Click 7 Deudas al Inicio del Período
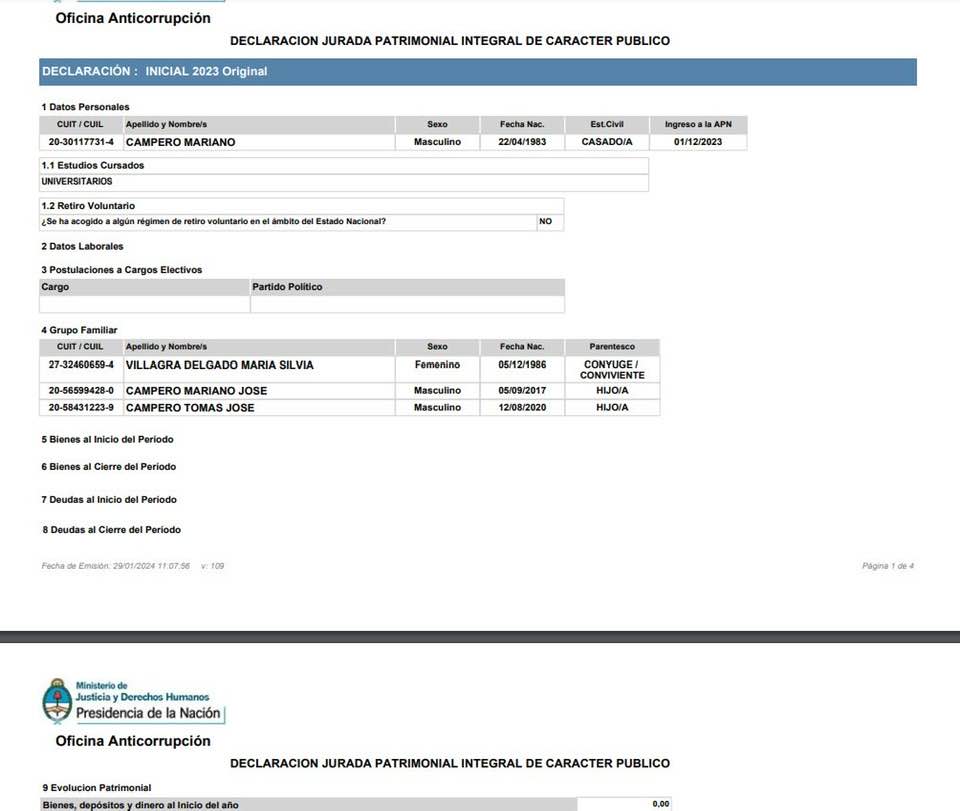The width and height of the screenshot is (960, 811). [x=109, y=500]
